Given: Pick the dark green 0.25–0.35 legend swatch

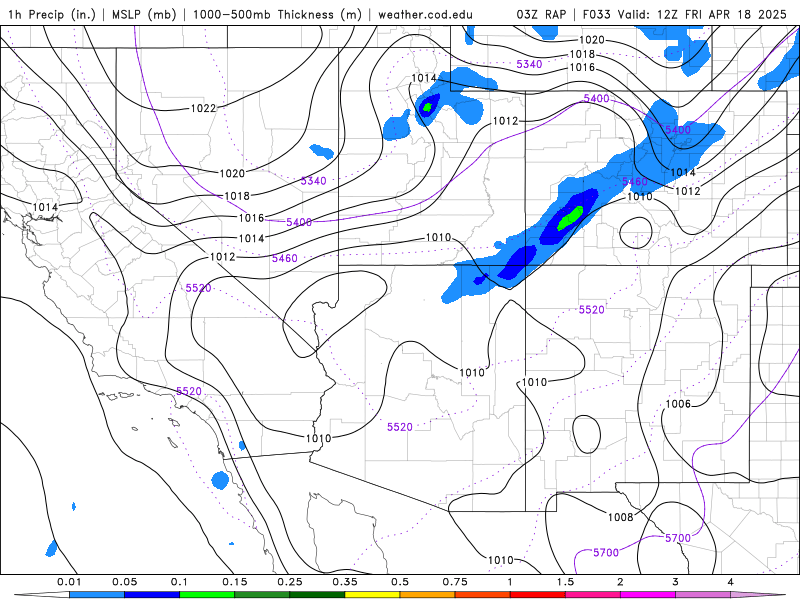Looking at the screenshot, I should [x=317, y=595].
